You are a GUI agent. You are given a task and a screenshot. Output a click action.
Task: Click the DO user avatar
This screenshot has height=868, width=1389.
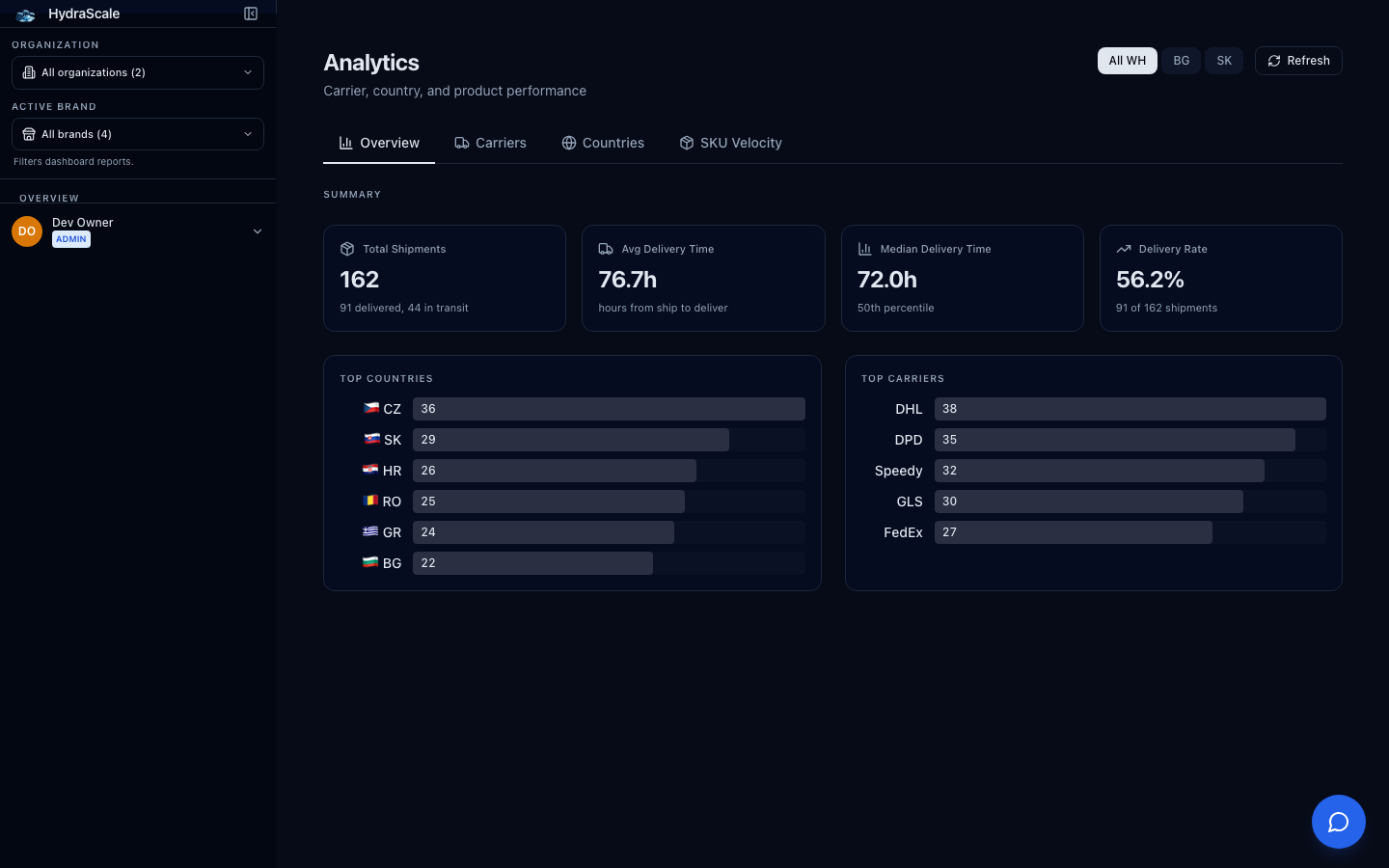pyautogui.click(x=27, y=231)
